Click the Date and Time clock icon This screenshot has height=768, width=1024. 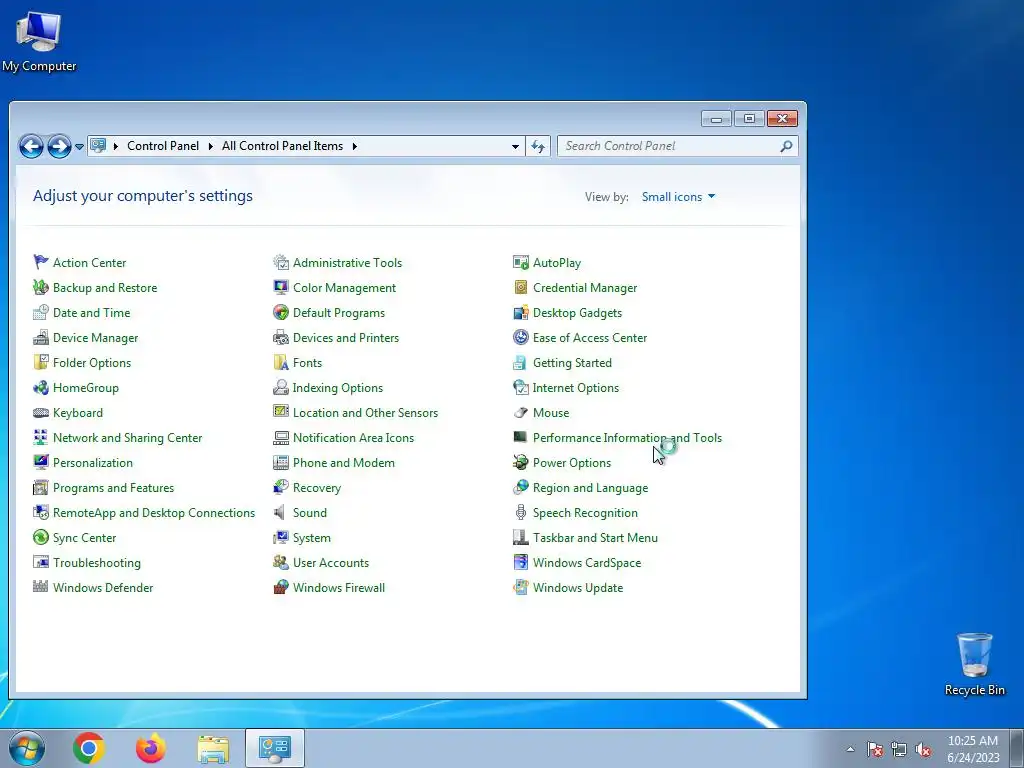pyautogui.click(x=40, y=312)
